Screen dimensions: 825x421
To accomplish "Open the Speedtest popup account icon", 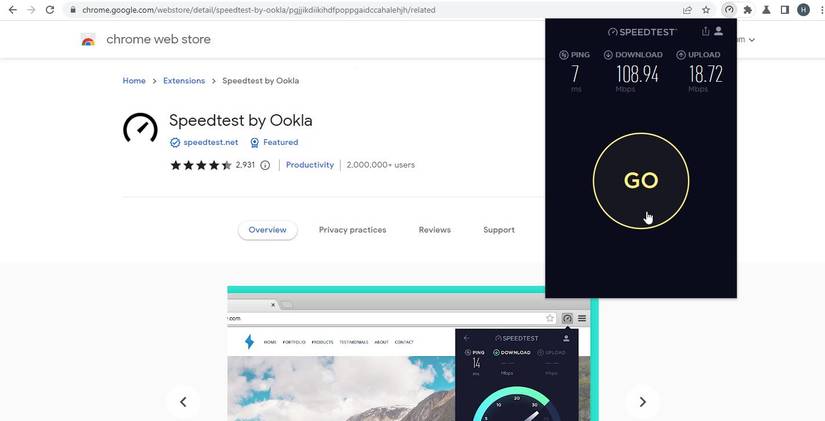I will point(719,32).
